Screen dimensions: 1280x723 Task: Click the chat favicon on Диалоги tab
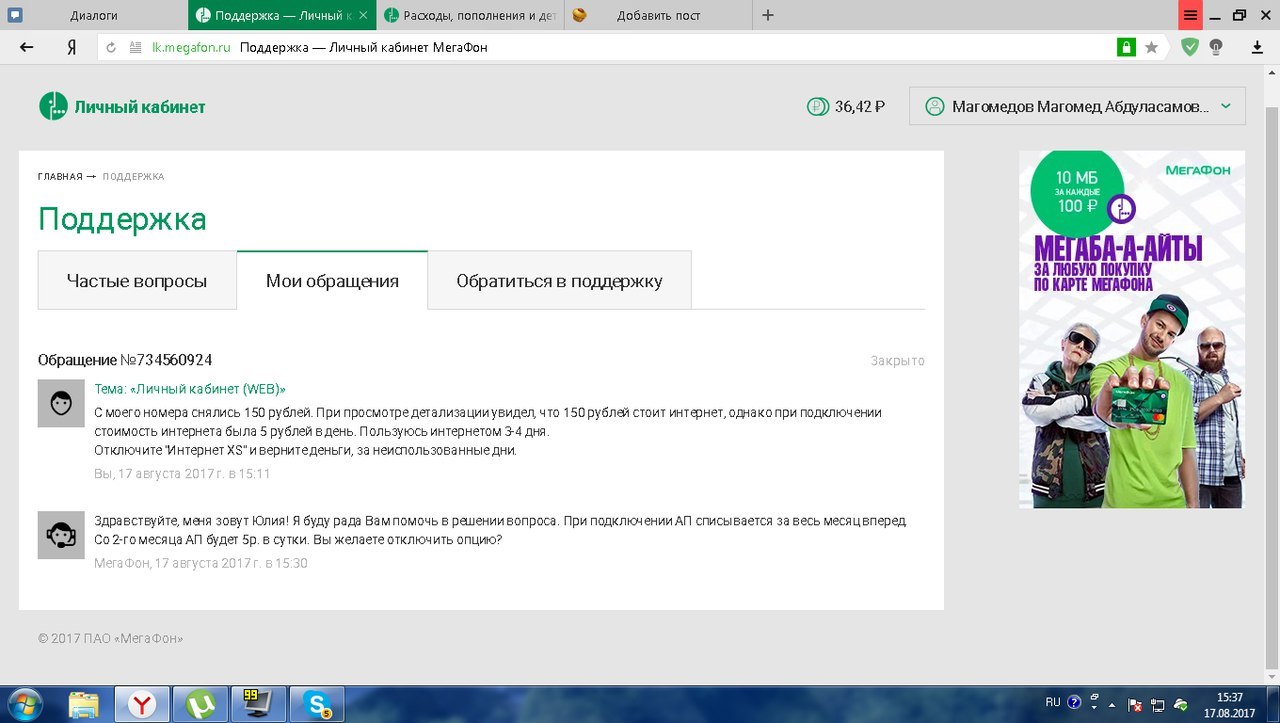[15, 15]
